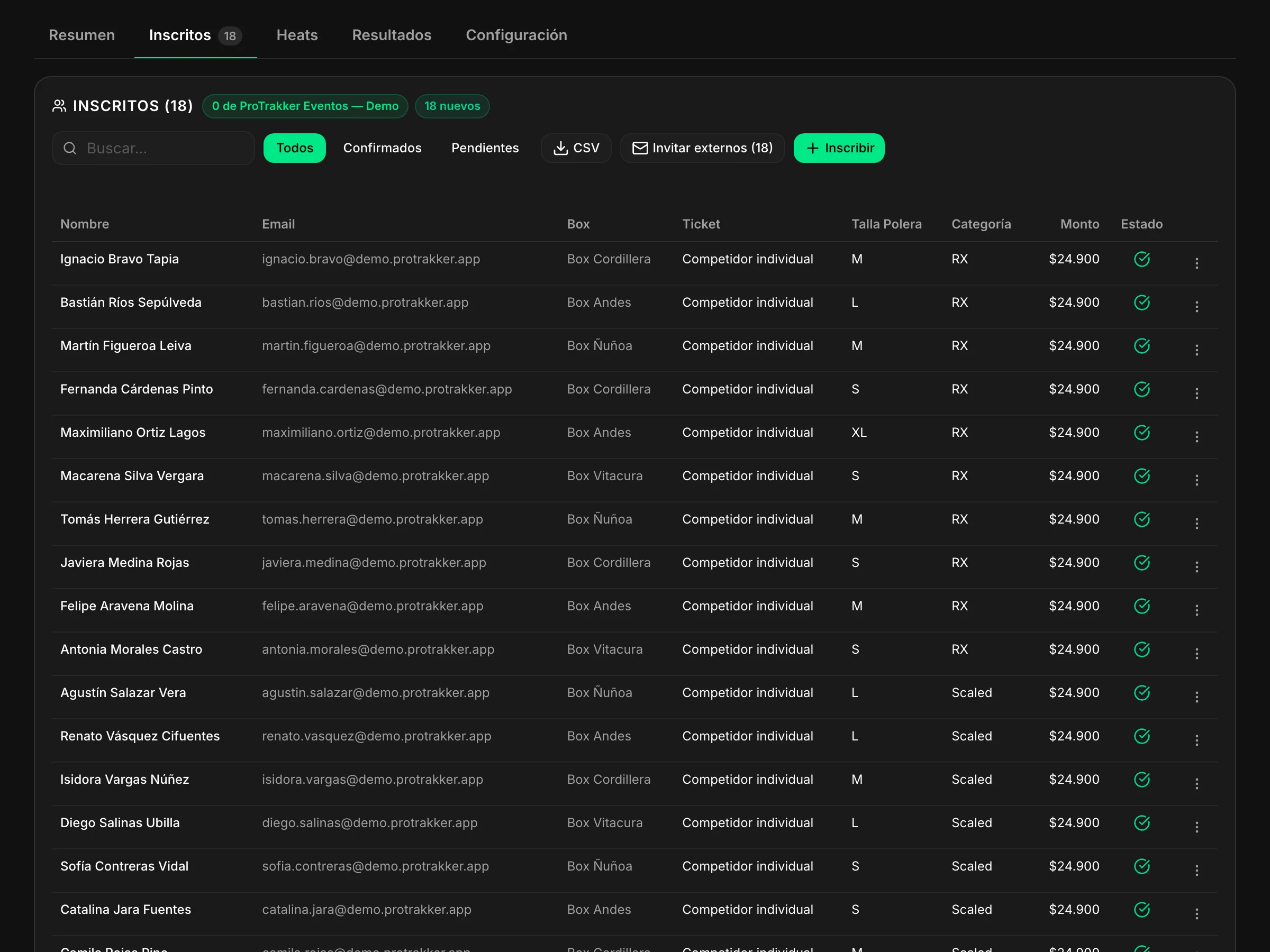This screenshot has width=1270, height=952.
Task: Click Box Ñuñoa in Agustín Salazar row
Action: [x=600, y=693]
